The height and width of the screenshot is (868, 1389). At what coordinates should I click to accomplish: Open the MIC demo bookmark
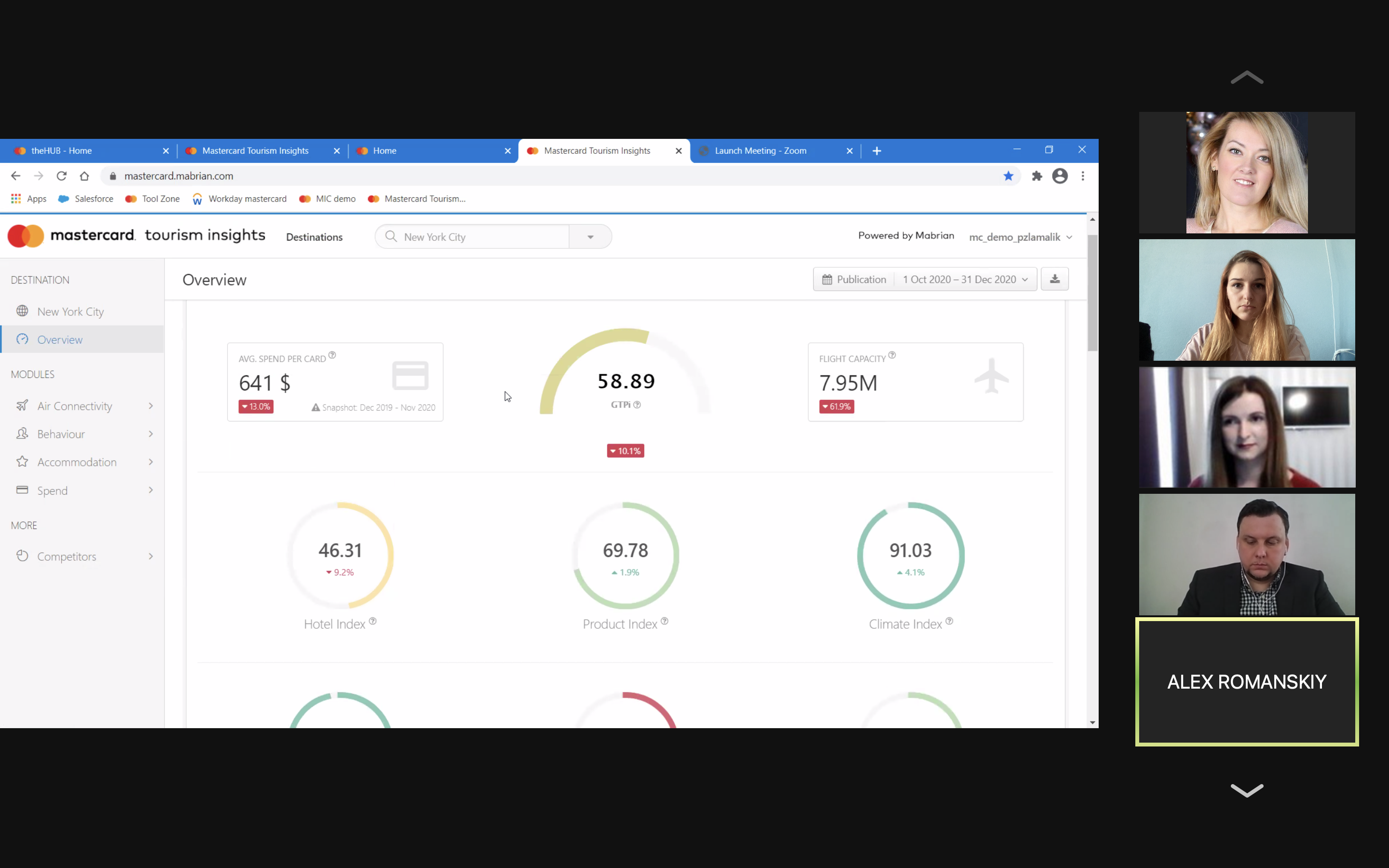click(328, 199)
